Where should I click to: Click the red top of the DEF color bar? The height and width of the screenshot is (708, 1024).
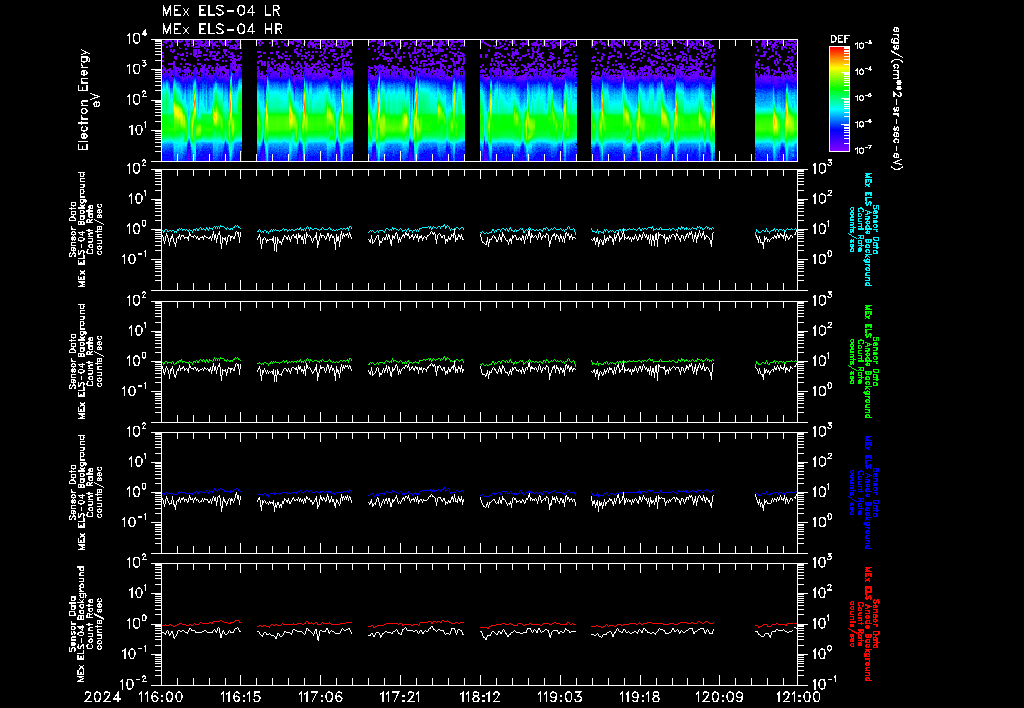pos(839,51)
